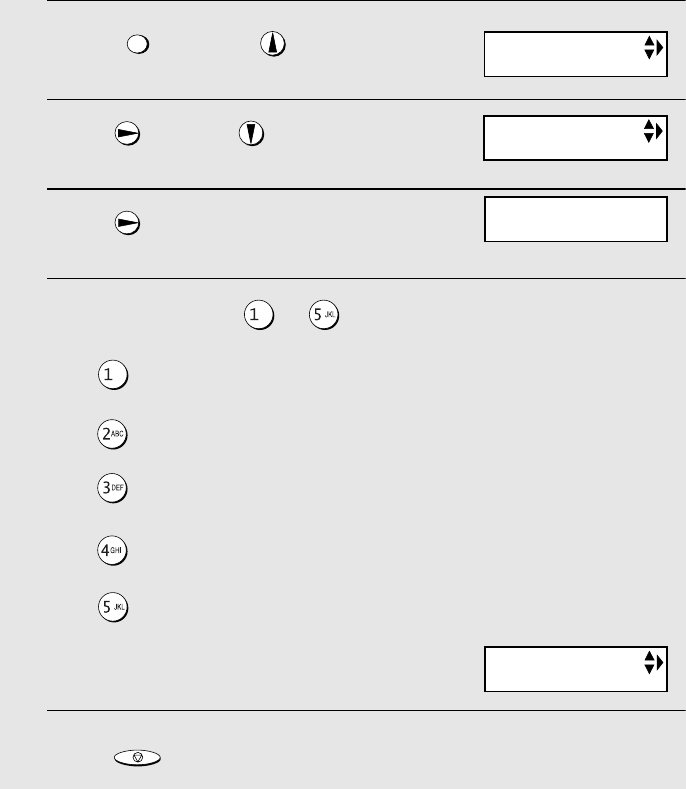Image resolution: width=686 pixels, height=789 pixels.
Task: Click the blank round button beside the up-arrow key
Action: (x=137, y=44)
